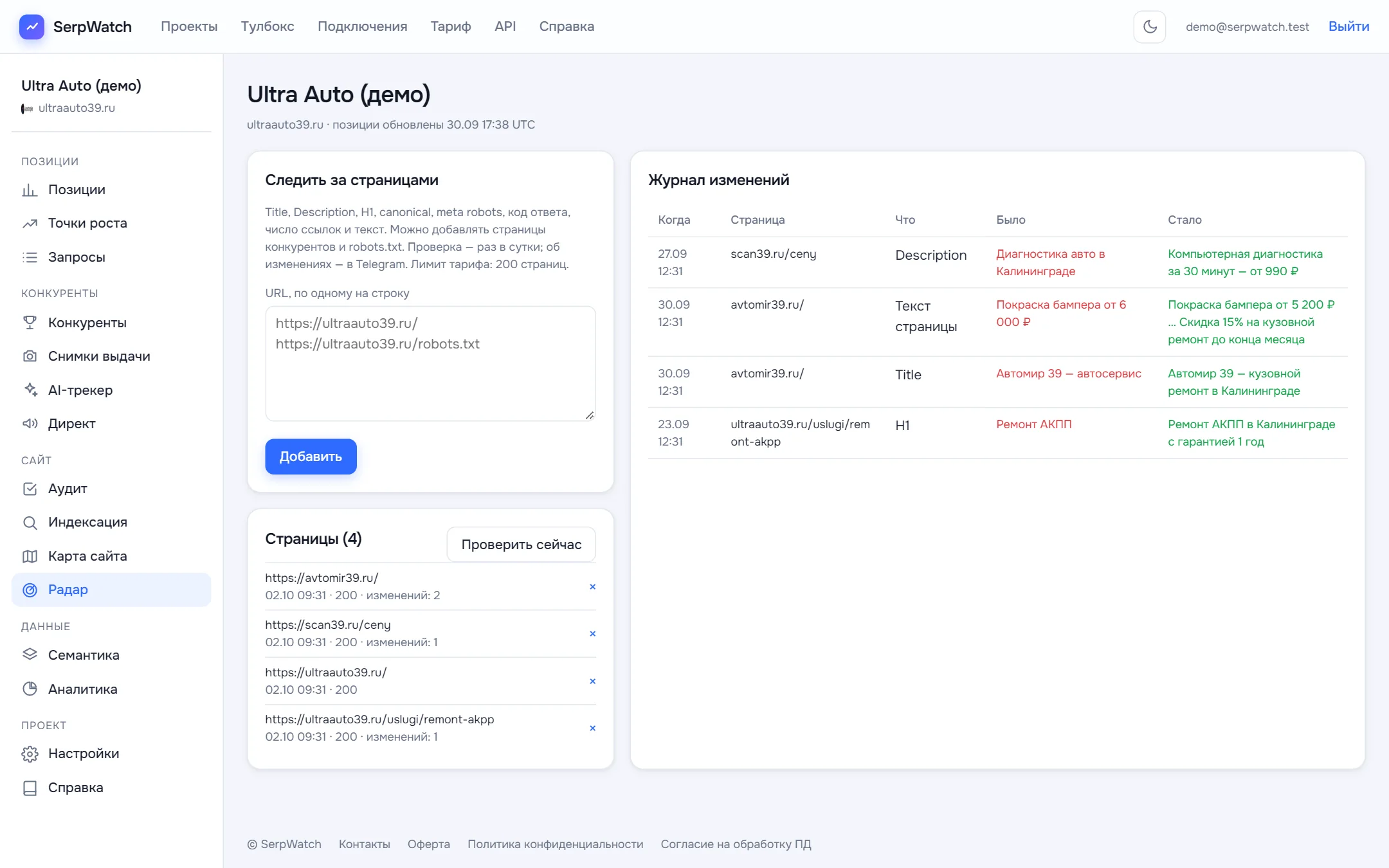Click the Конкуренты trophy icon

pos(30,323)
